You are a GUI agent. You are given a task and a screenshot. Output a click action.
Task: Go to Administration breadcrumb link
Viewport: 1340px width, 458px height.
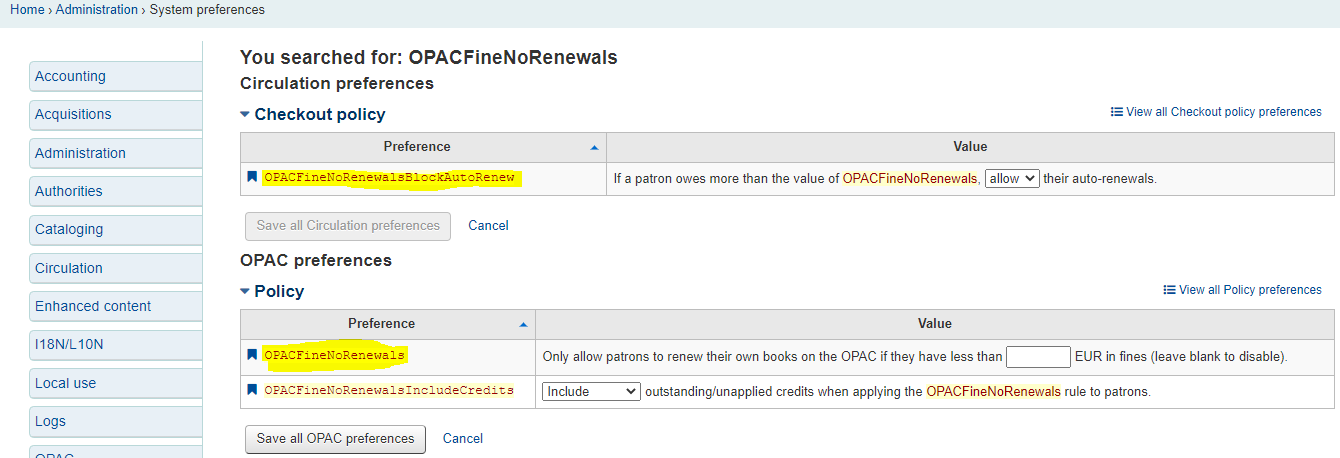[x=97, y=10]
